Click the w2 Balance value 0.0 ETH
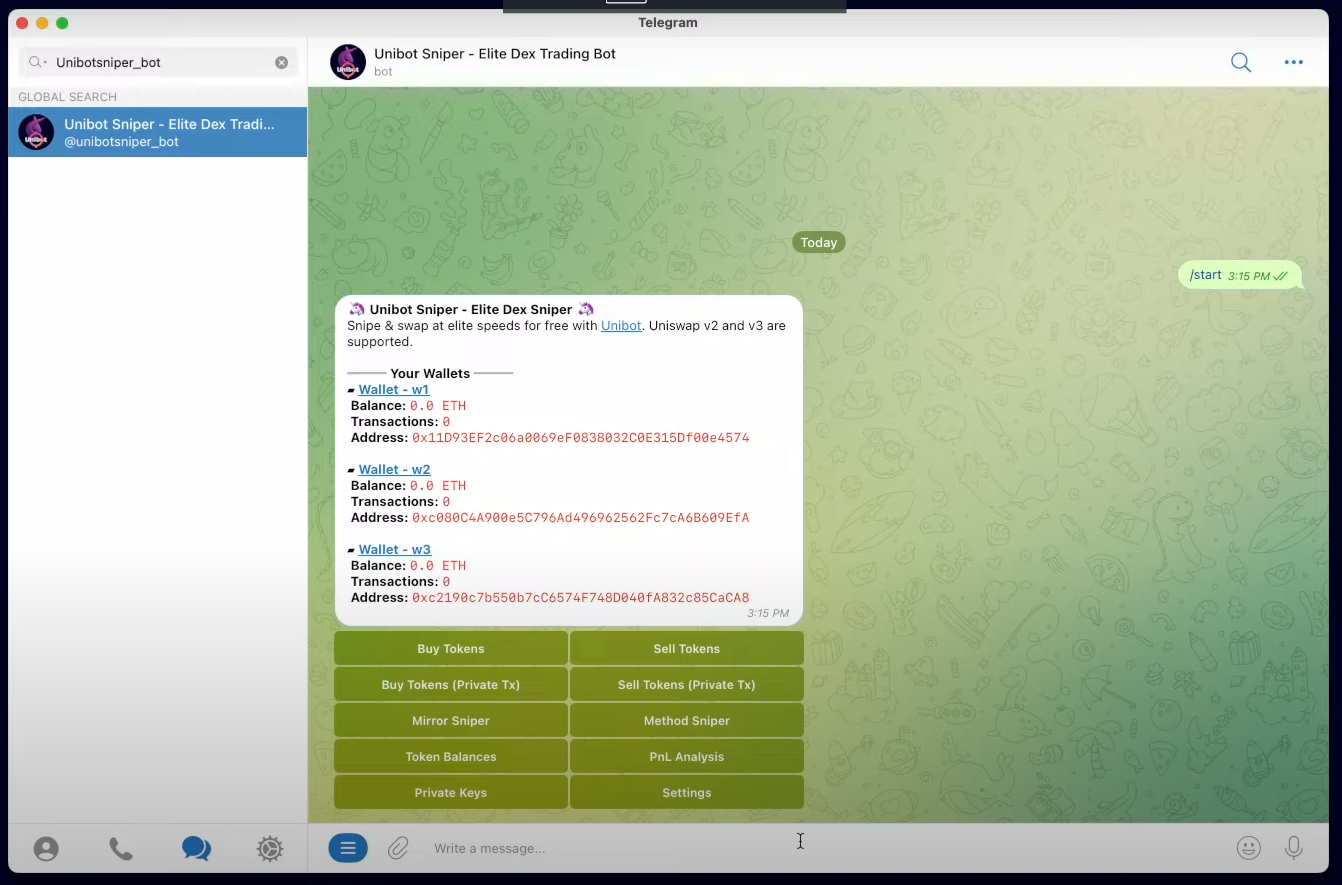Viewport: 1342px width, 885px height. pos(438,486)
